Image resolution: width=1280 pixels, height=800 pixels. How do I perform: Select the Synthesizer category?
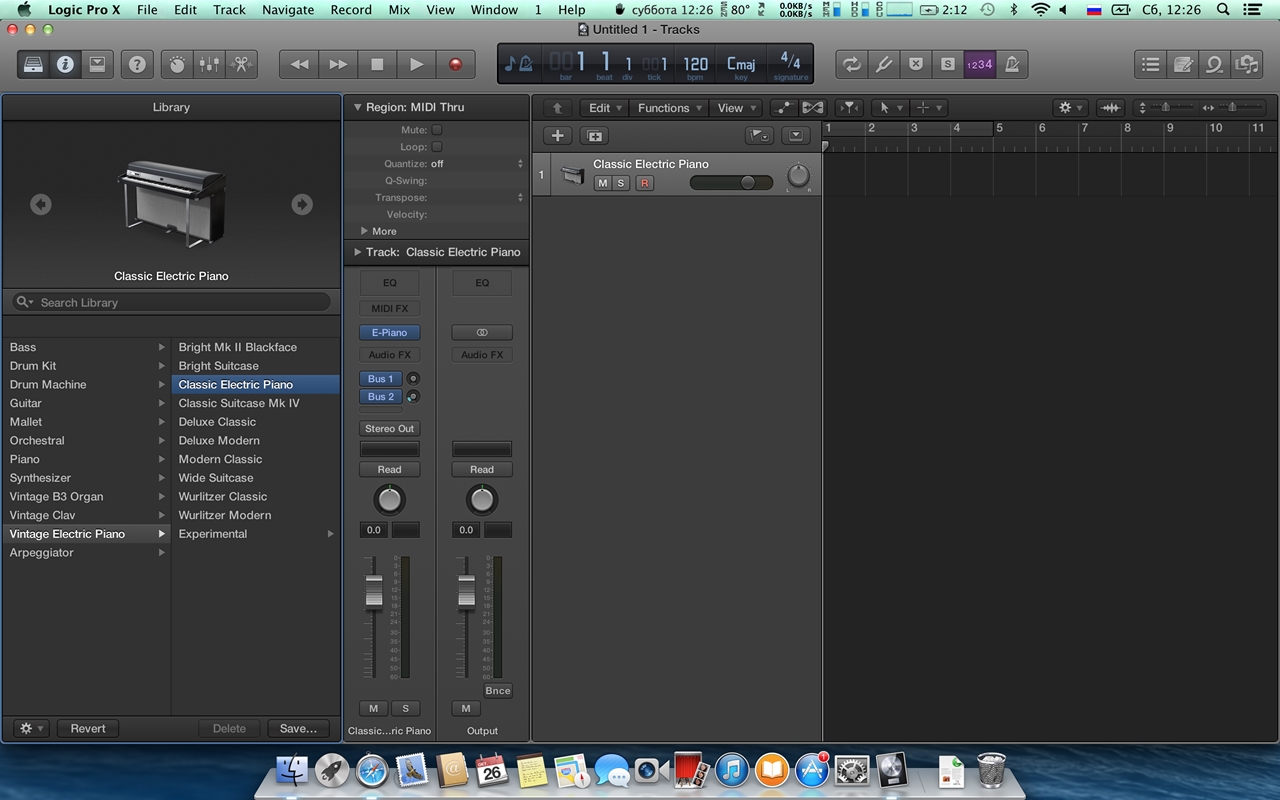coord(86,478)
